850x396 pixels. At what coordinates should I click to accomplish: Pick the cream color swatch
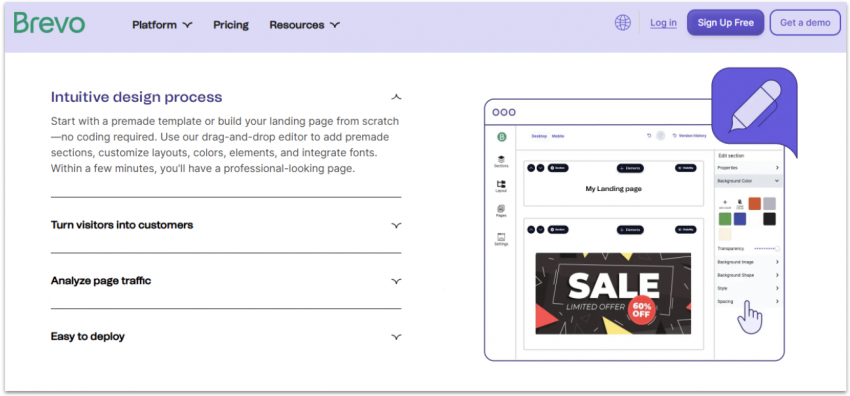[x=725, y=234]
